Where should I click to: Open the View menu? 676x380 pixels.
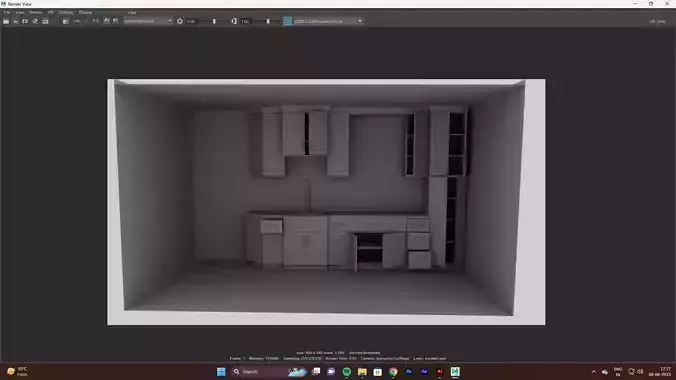20,13
